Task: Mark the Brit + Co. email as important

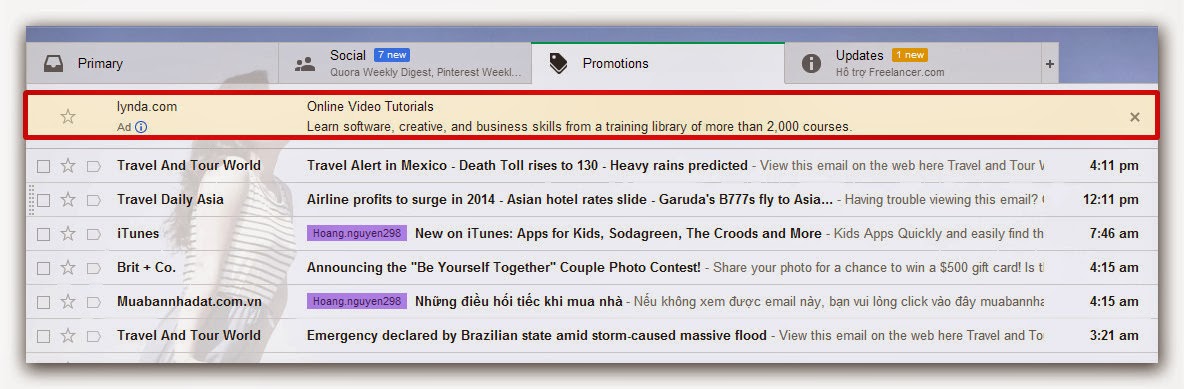Action: 94,267
